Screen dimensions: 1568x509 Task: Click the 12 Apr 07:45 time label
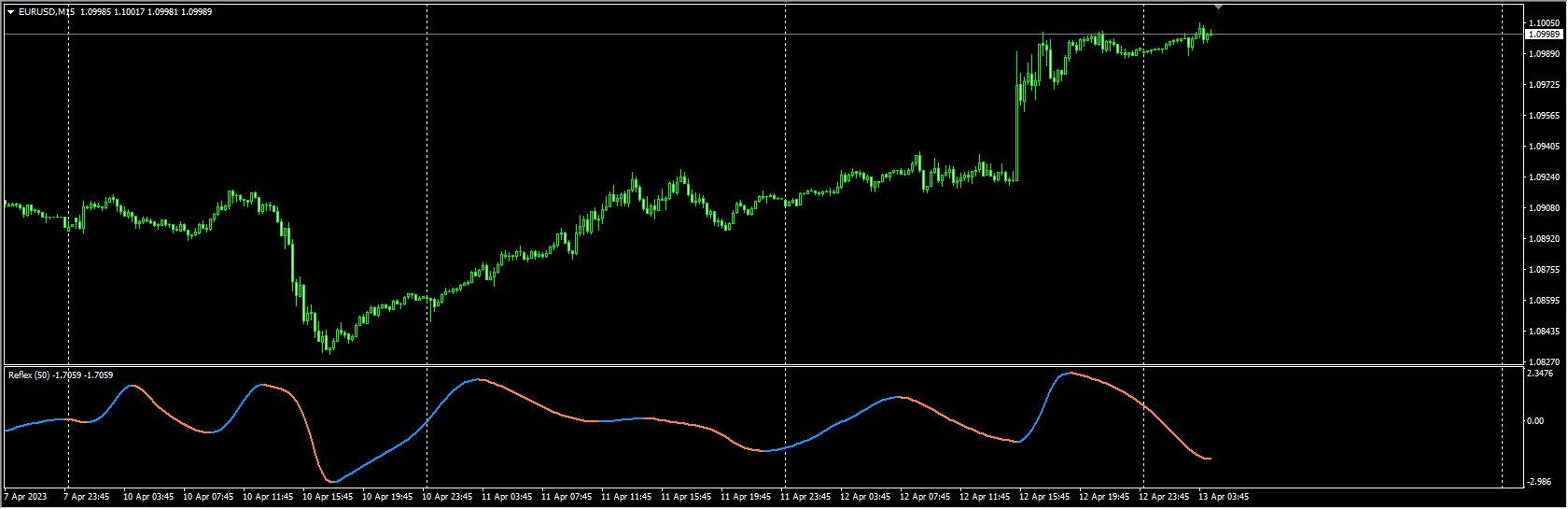[x=925, y=497]
